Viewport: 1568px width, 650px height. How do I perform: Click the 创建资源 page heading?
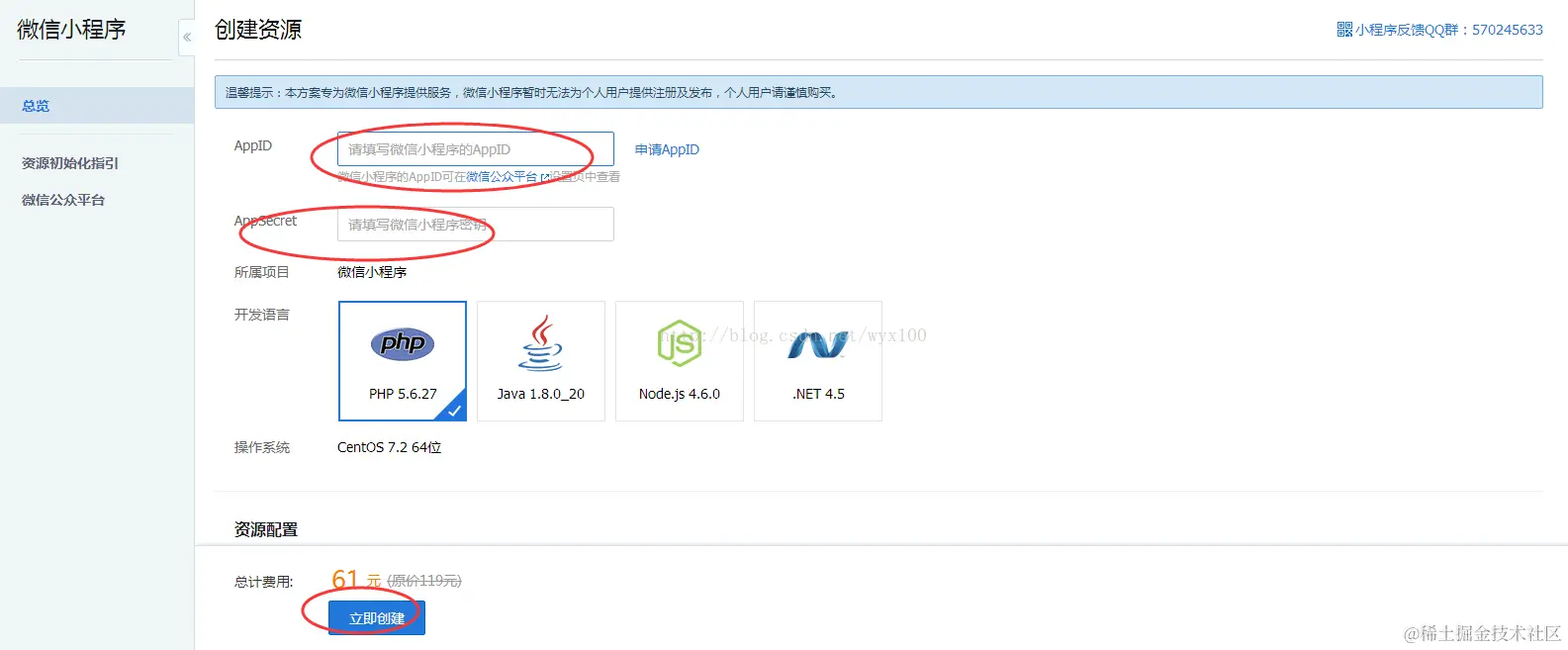pos(258,30)
